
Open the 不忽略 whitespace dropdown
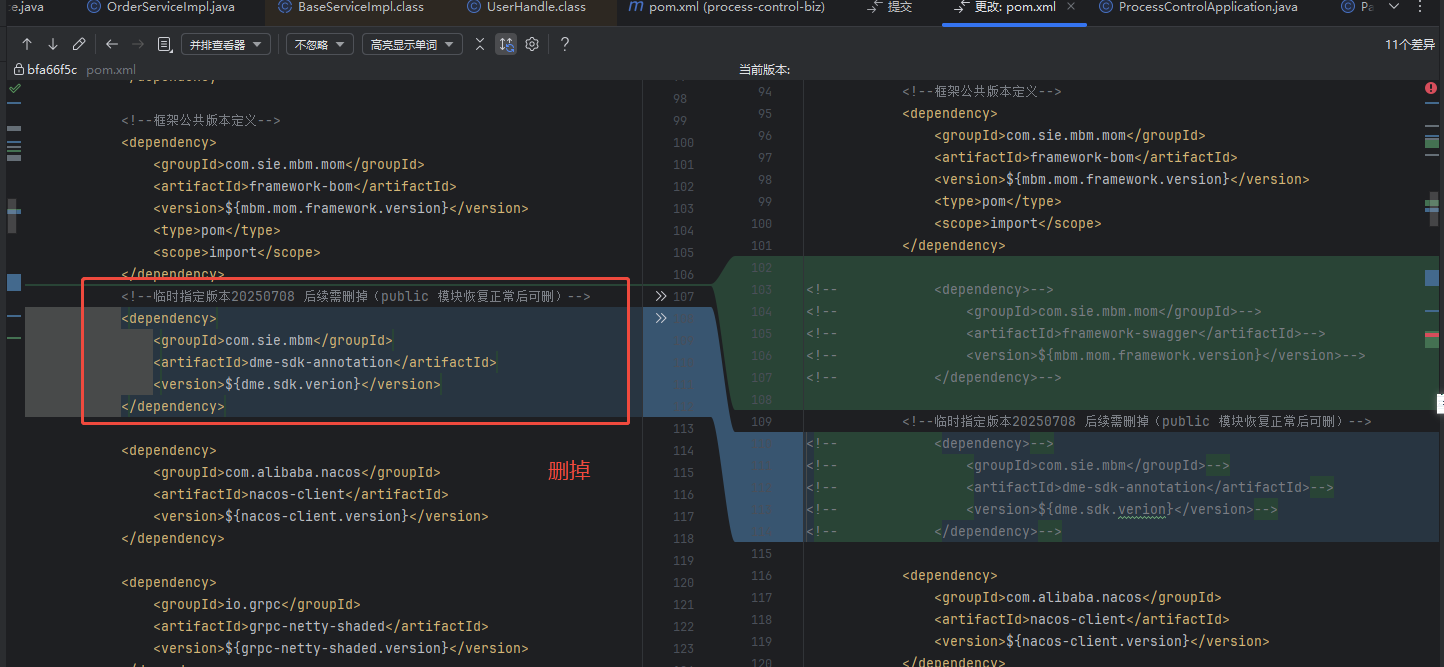pos(319,44)
